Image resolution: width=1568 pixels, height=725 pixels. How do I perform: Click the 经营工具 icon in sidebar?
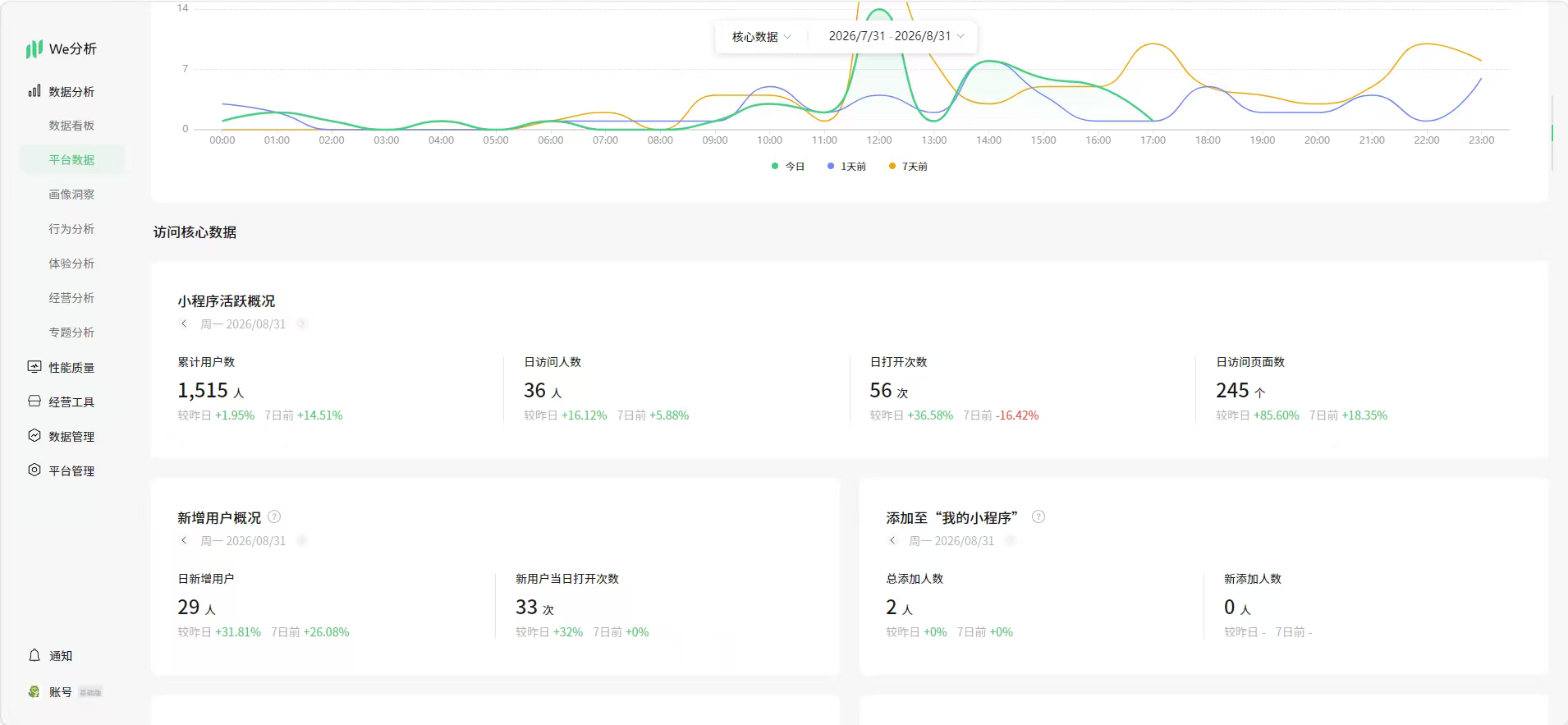(x=34, y=402)
